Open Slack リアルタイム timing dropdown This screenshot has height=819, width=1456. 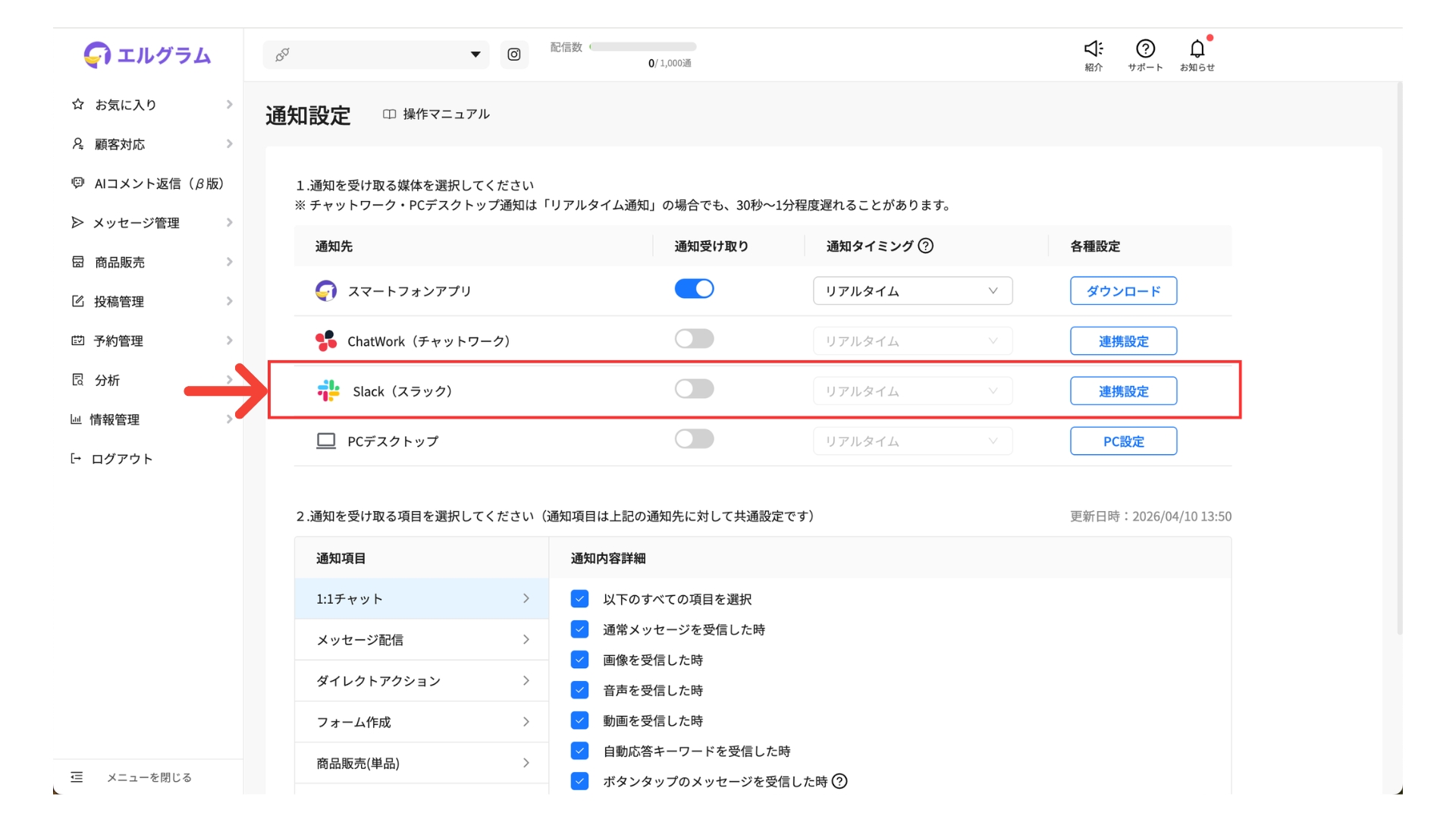point(912,391)
